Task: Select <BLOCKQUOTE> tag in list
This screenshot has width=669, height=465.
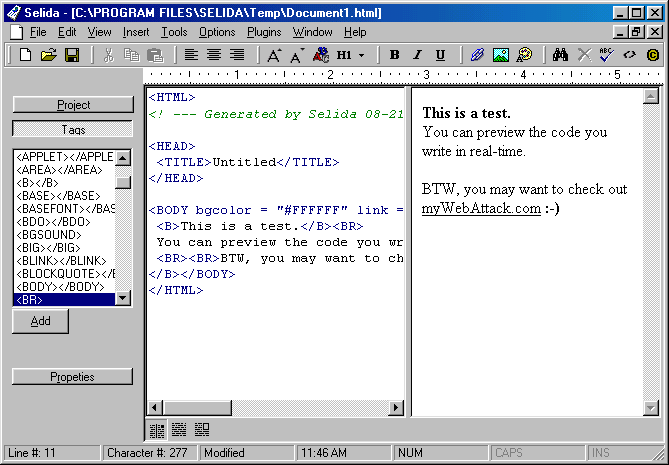Action: coord(65,274)
